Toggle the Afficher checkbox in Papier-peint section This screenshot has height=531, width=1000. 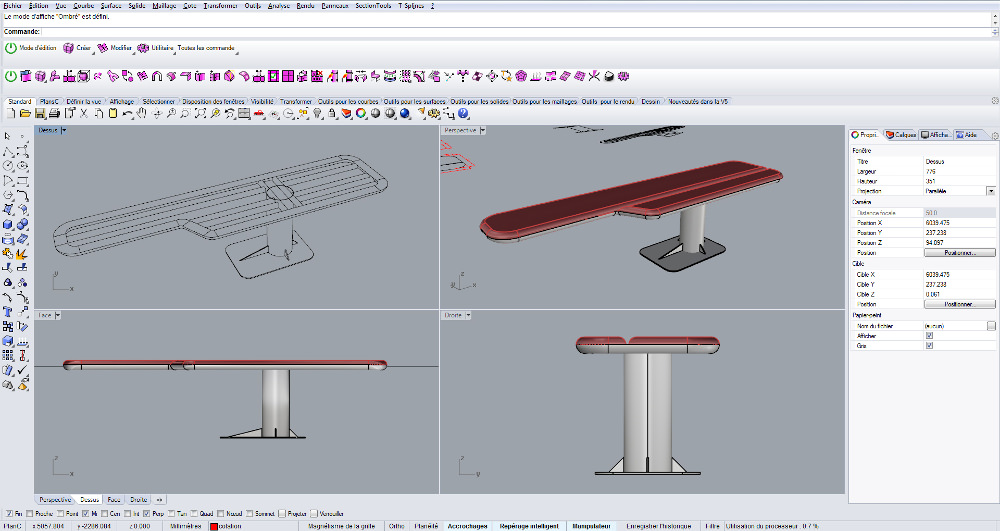coord(930,335)
